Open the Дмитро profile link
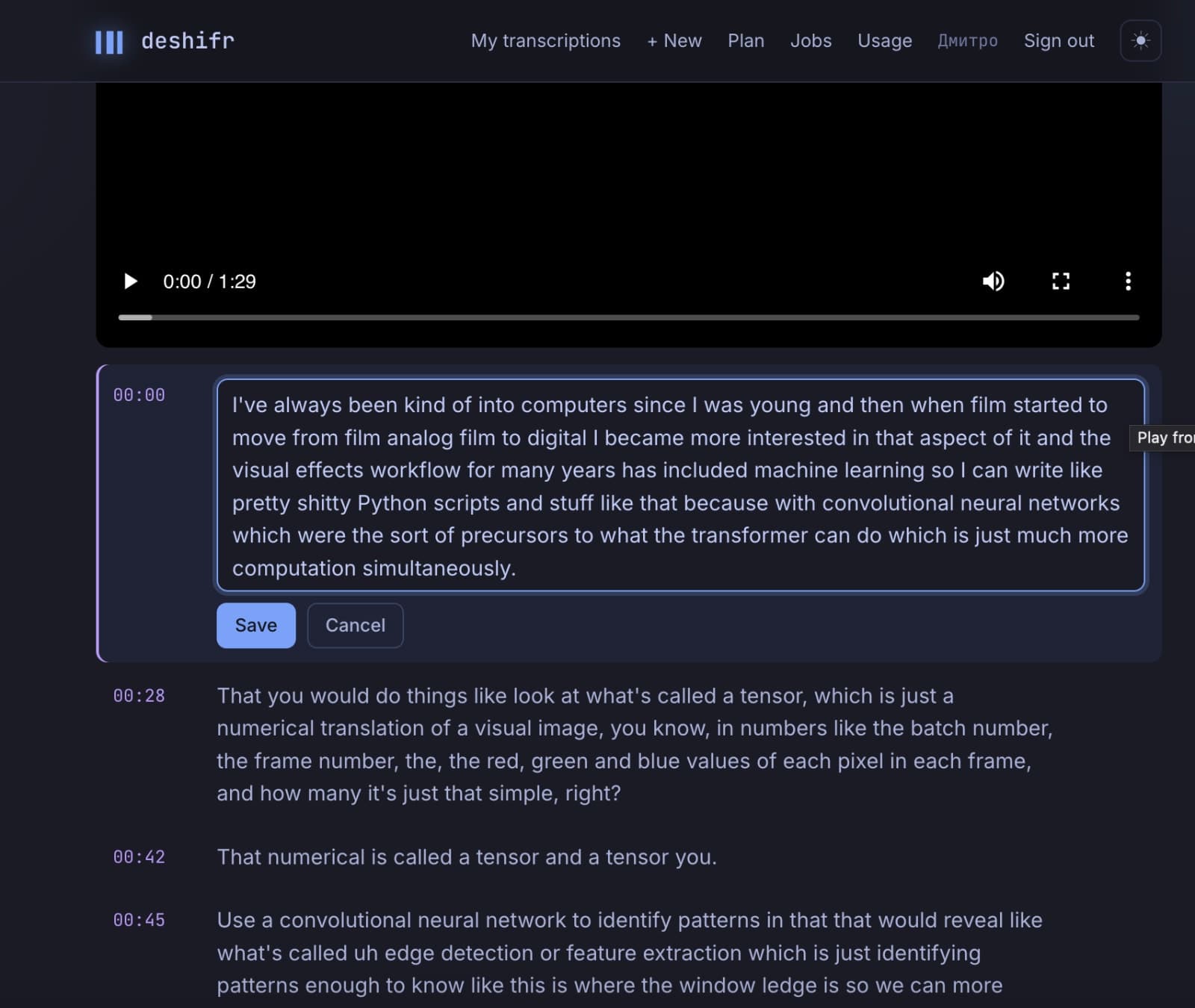Image resolution: width=1195 pixels, height=1008 pixels. click(x=968, y=40)
